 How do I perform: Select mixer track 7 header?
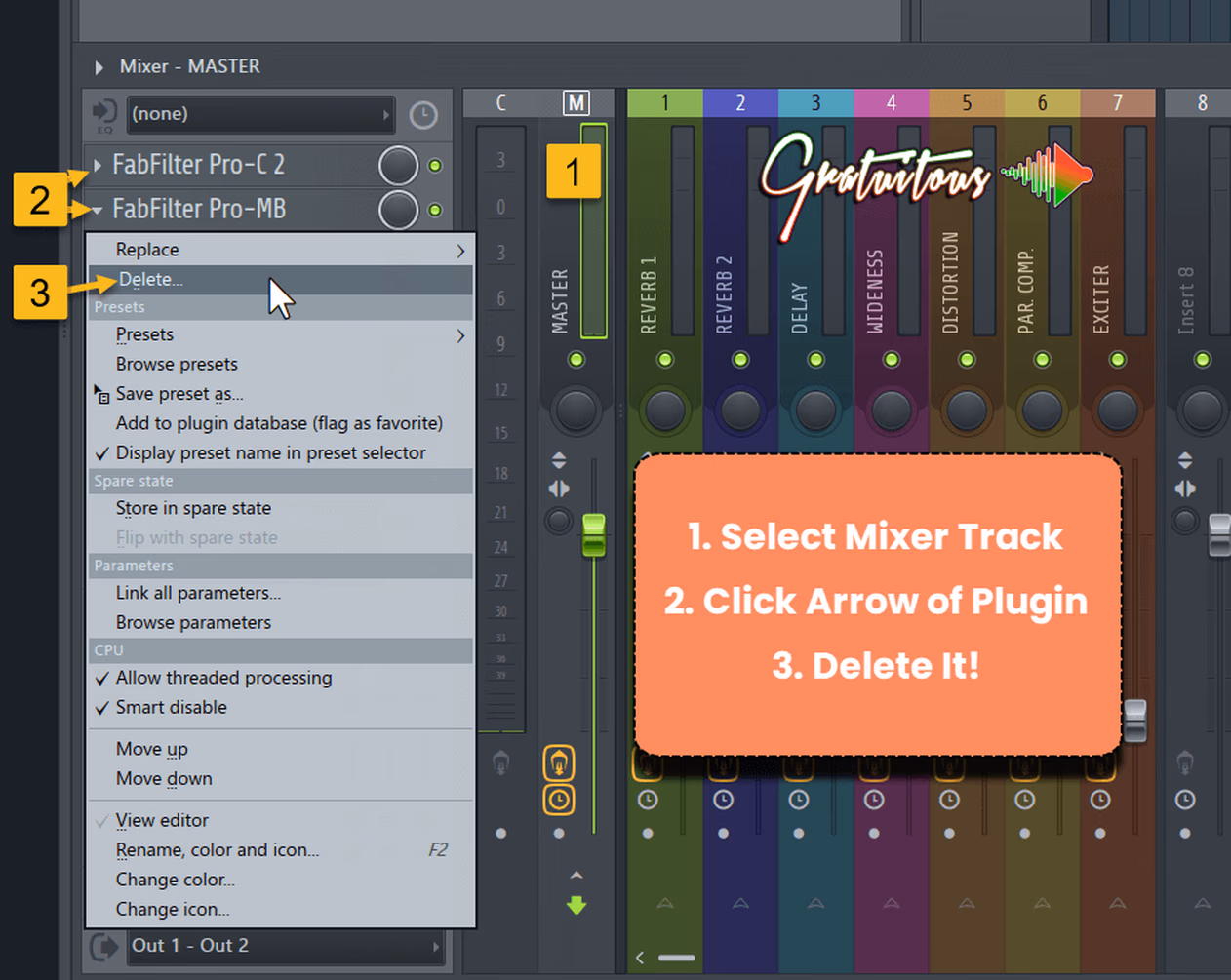point(1118,102)
